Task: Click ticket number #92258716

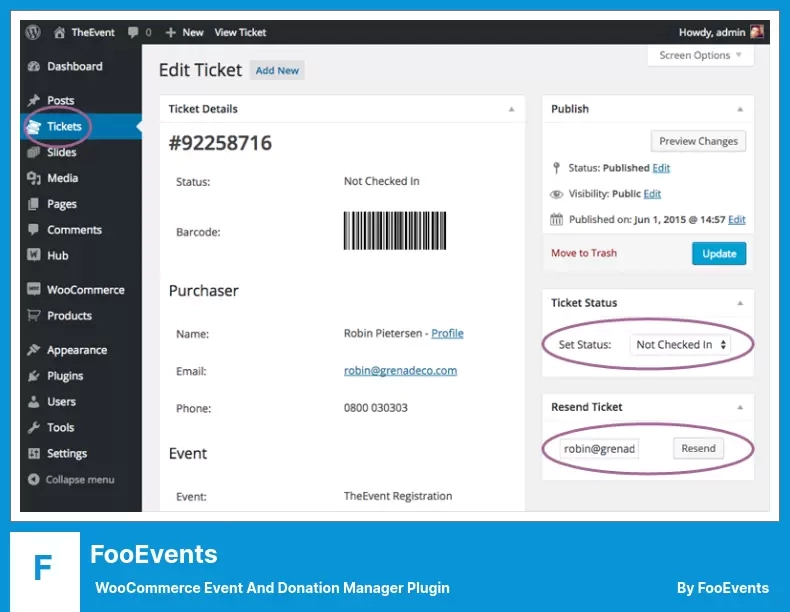Action: (x=220, y=143)
